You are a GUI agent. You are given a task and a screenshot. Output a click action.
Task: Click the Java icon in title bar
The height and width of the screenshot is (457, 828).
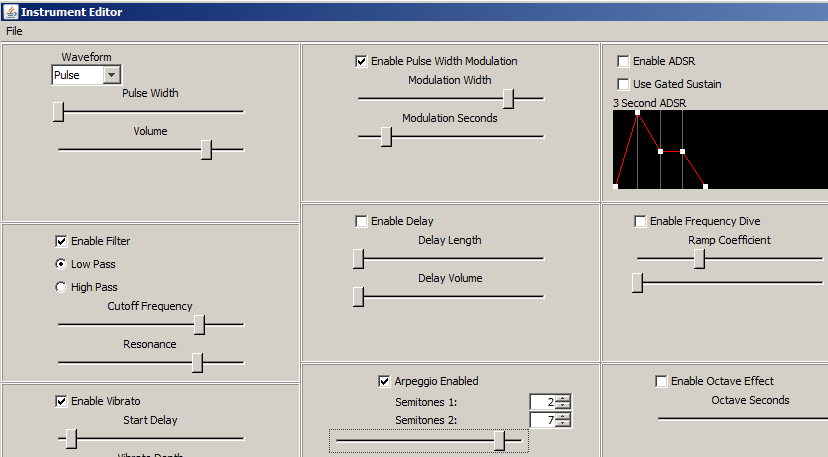[10, 11]
